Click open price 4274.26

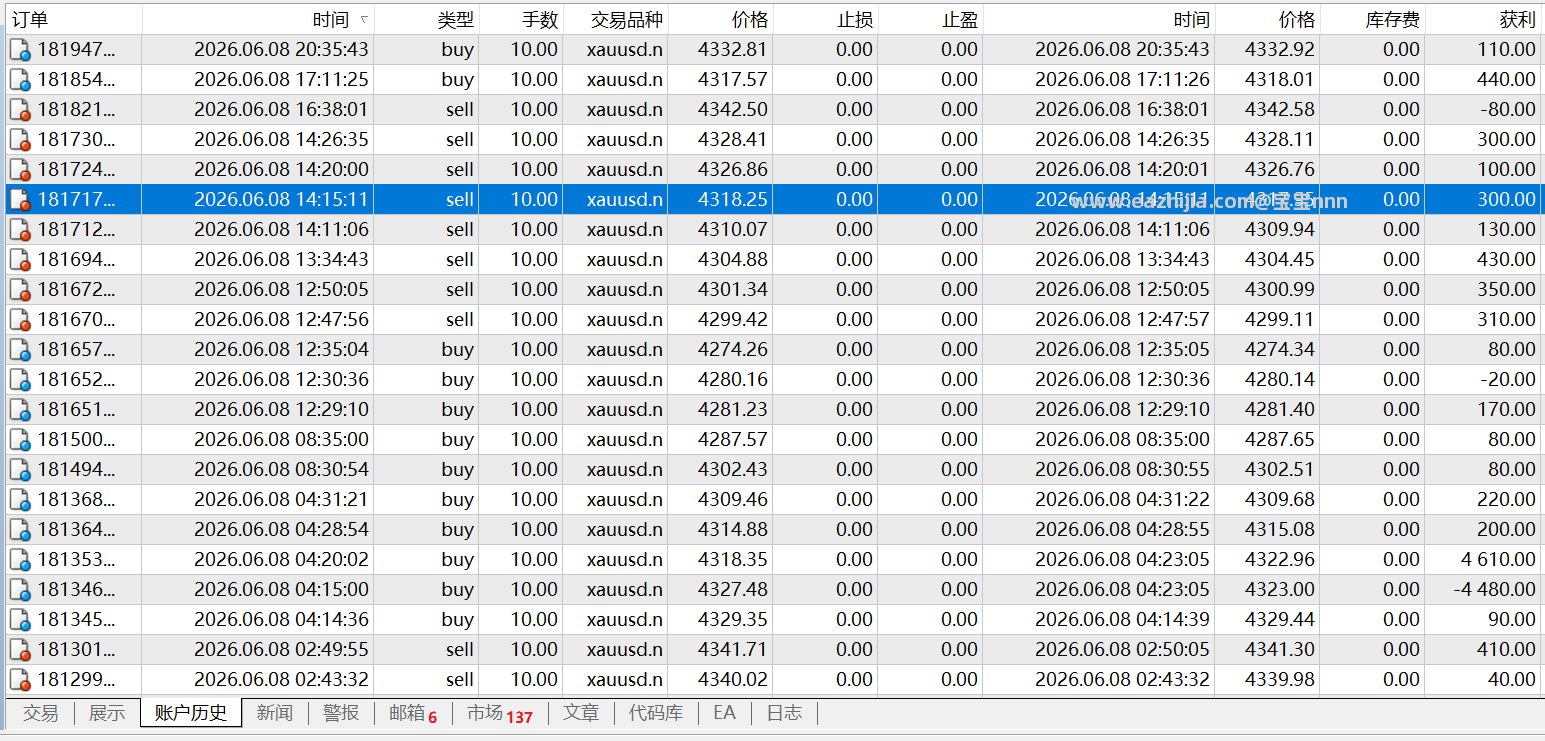732,350
